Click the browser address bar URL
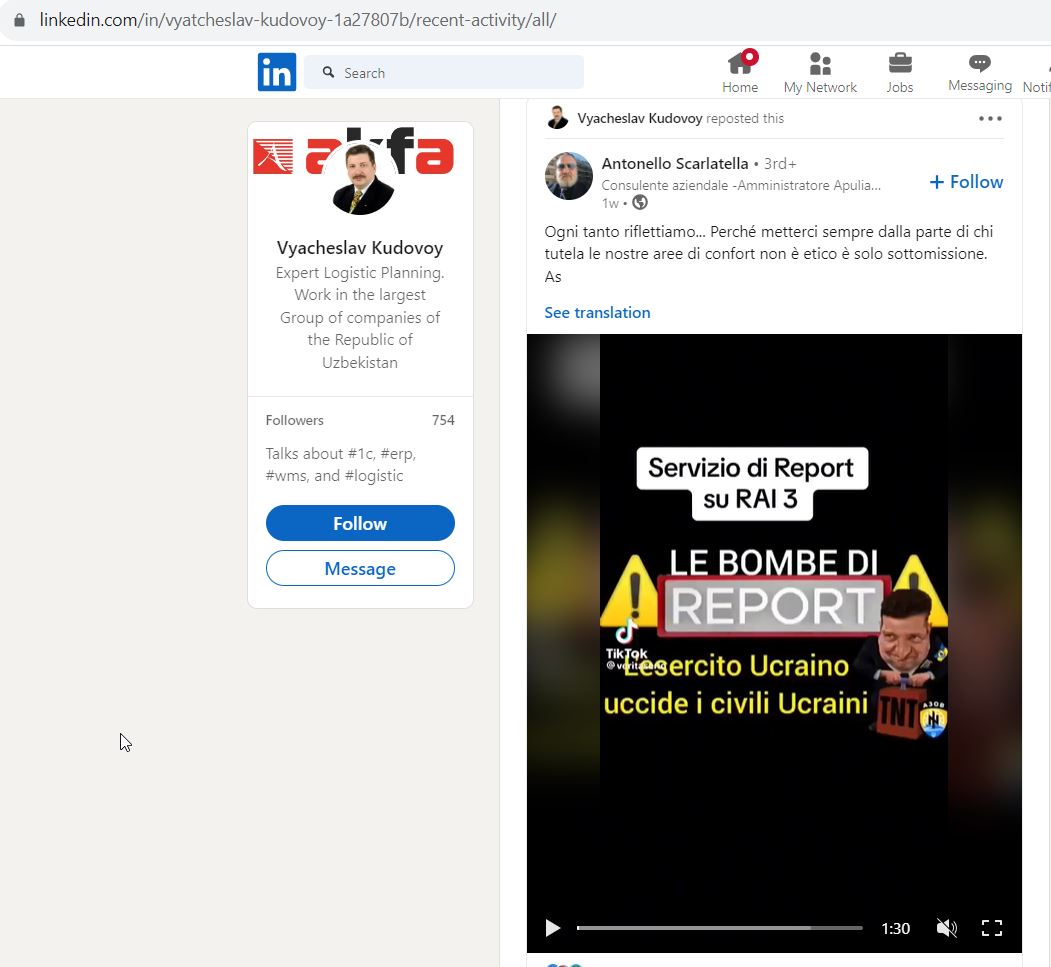This screenshot has height=967, width=1051. click(x=298, y=20)
